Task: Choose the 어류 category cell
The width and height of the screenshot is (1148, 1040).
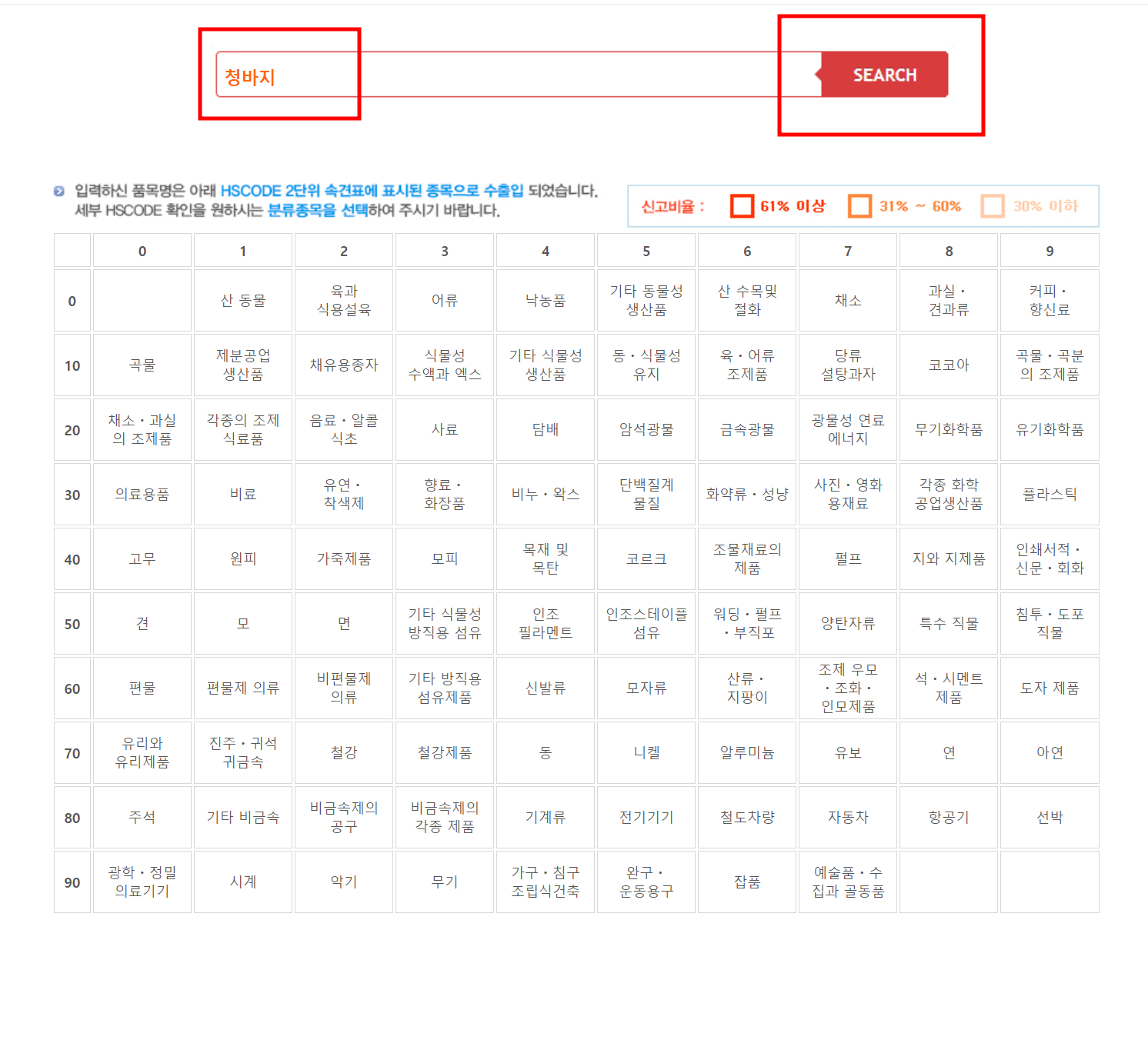Action: coord(445,301)
